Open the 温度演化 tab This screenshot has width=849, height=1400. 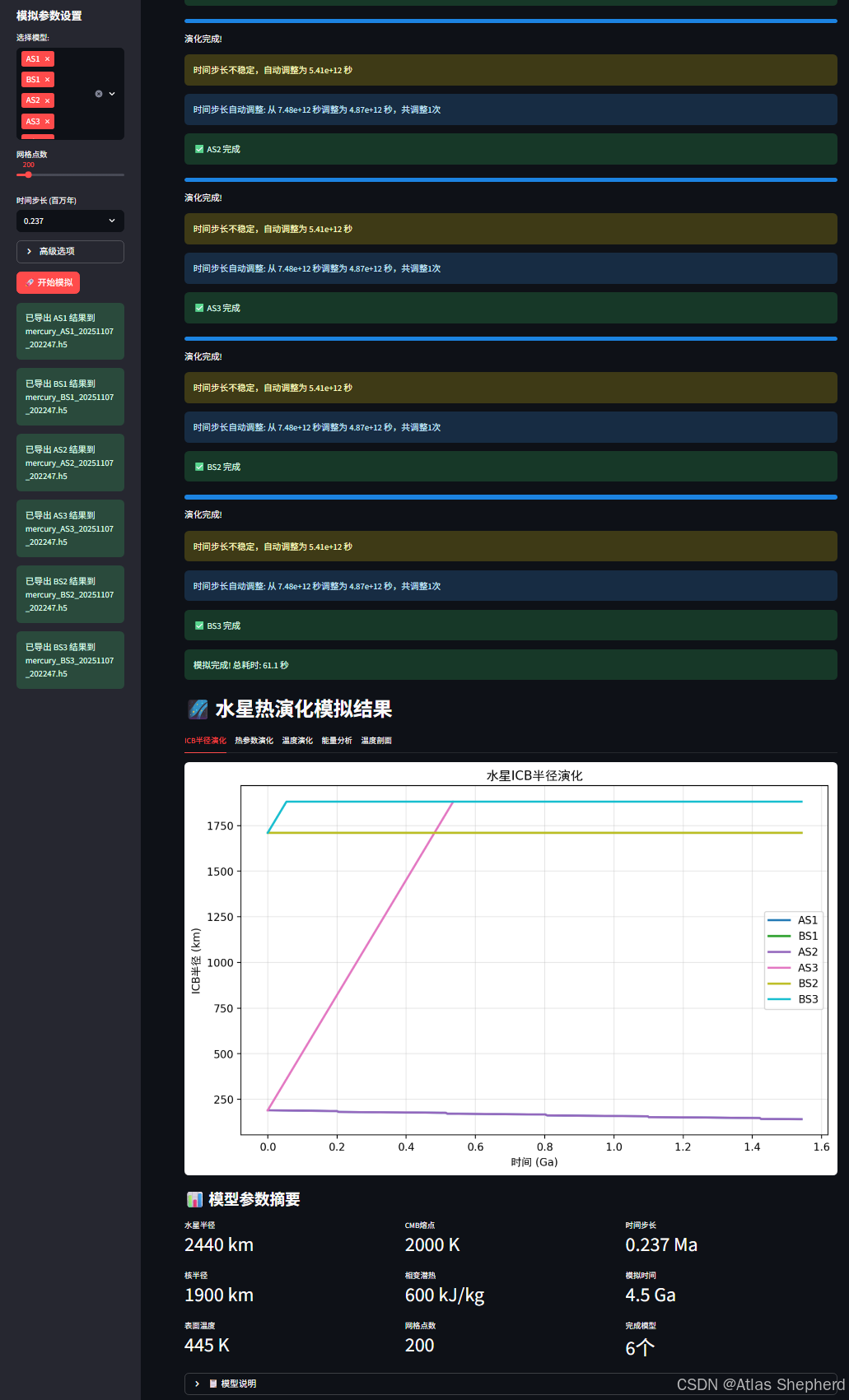[x=297, y=741]
